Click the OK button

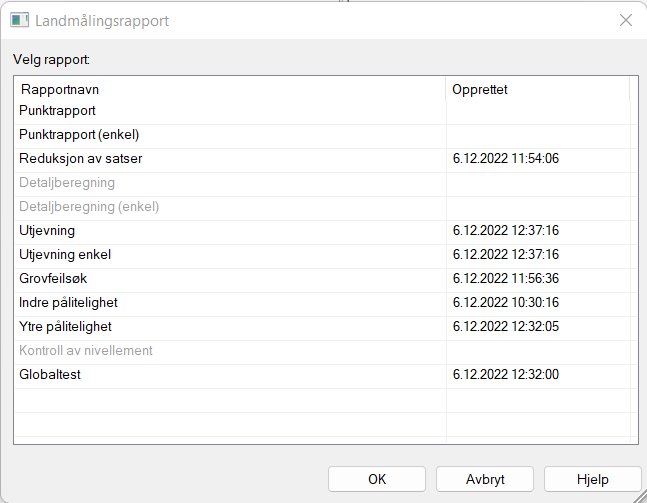(x=377, y=479)
